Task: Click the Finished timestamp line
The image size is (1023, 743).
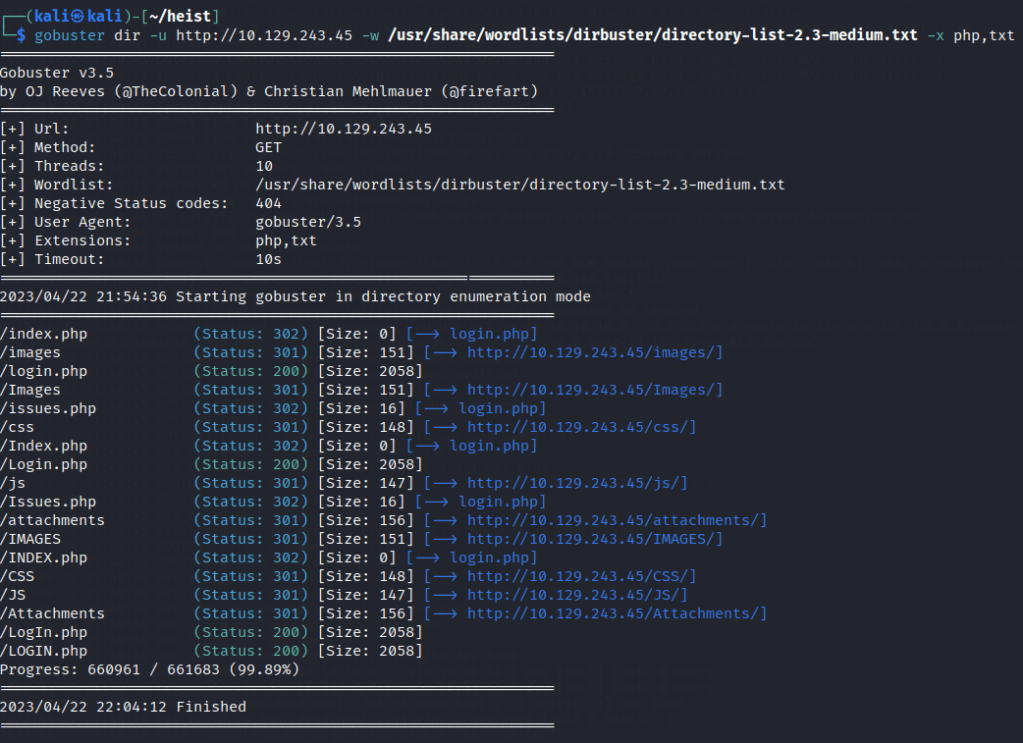Action: click(123, 706)
